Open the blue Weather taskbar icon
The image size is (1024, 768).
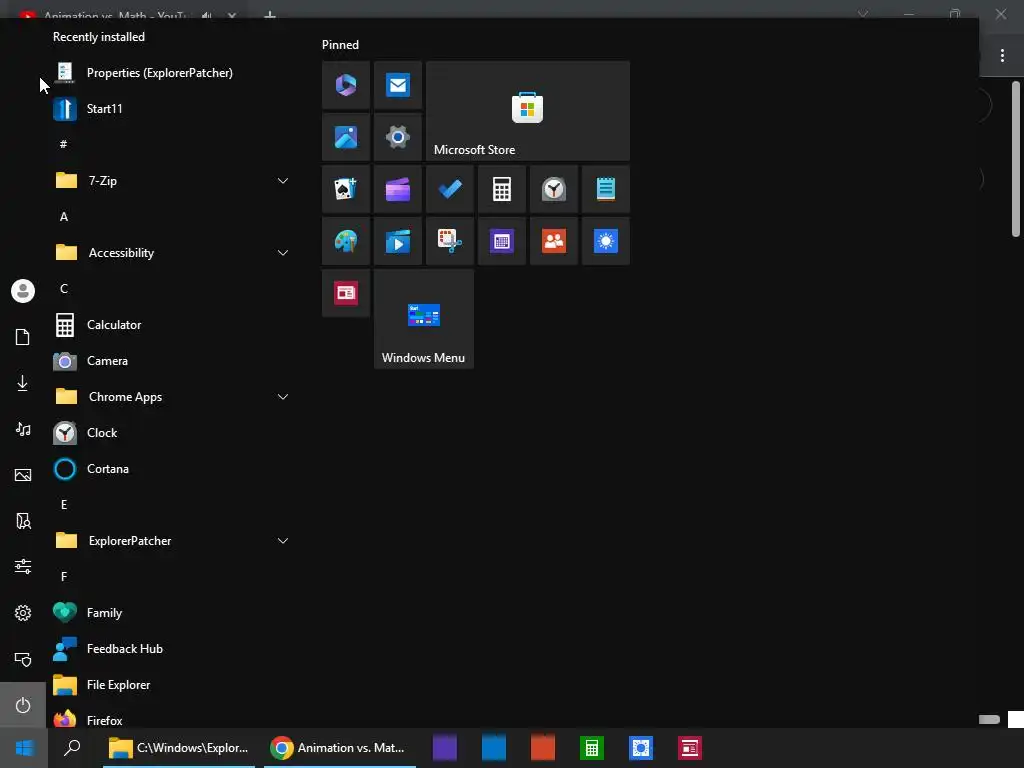point(641,748)
